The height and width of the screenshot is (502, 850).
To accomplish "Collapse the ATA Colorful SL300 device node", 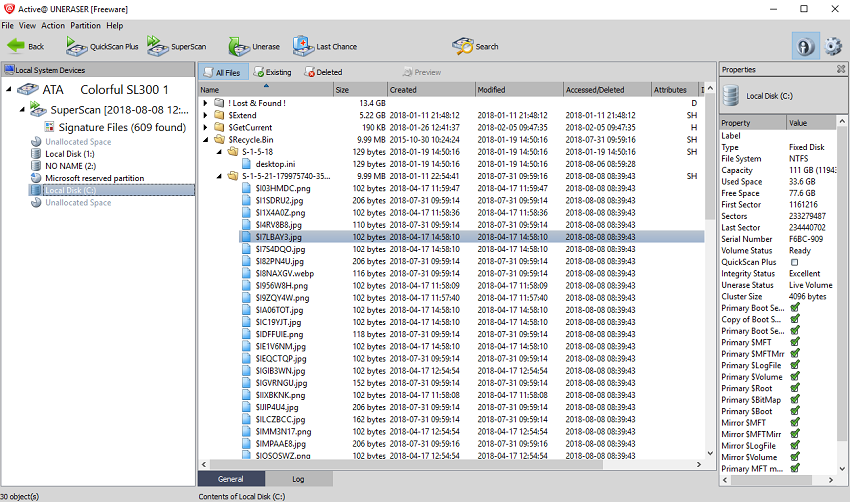I will 9,89.
